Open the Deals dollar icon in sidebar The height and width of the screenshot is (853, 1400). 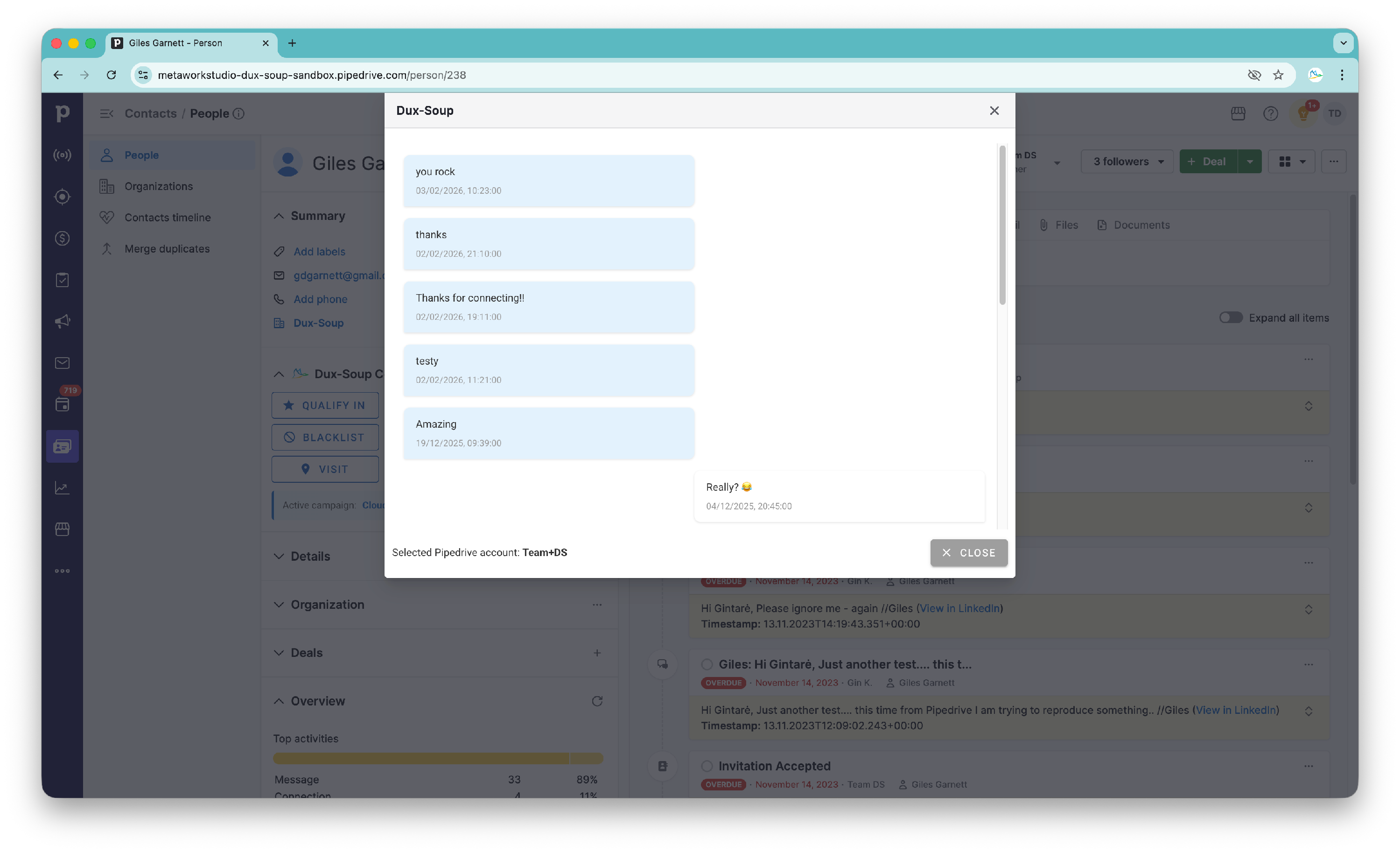pyautogui.click(x=62, y=238)
